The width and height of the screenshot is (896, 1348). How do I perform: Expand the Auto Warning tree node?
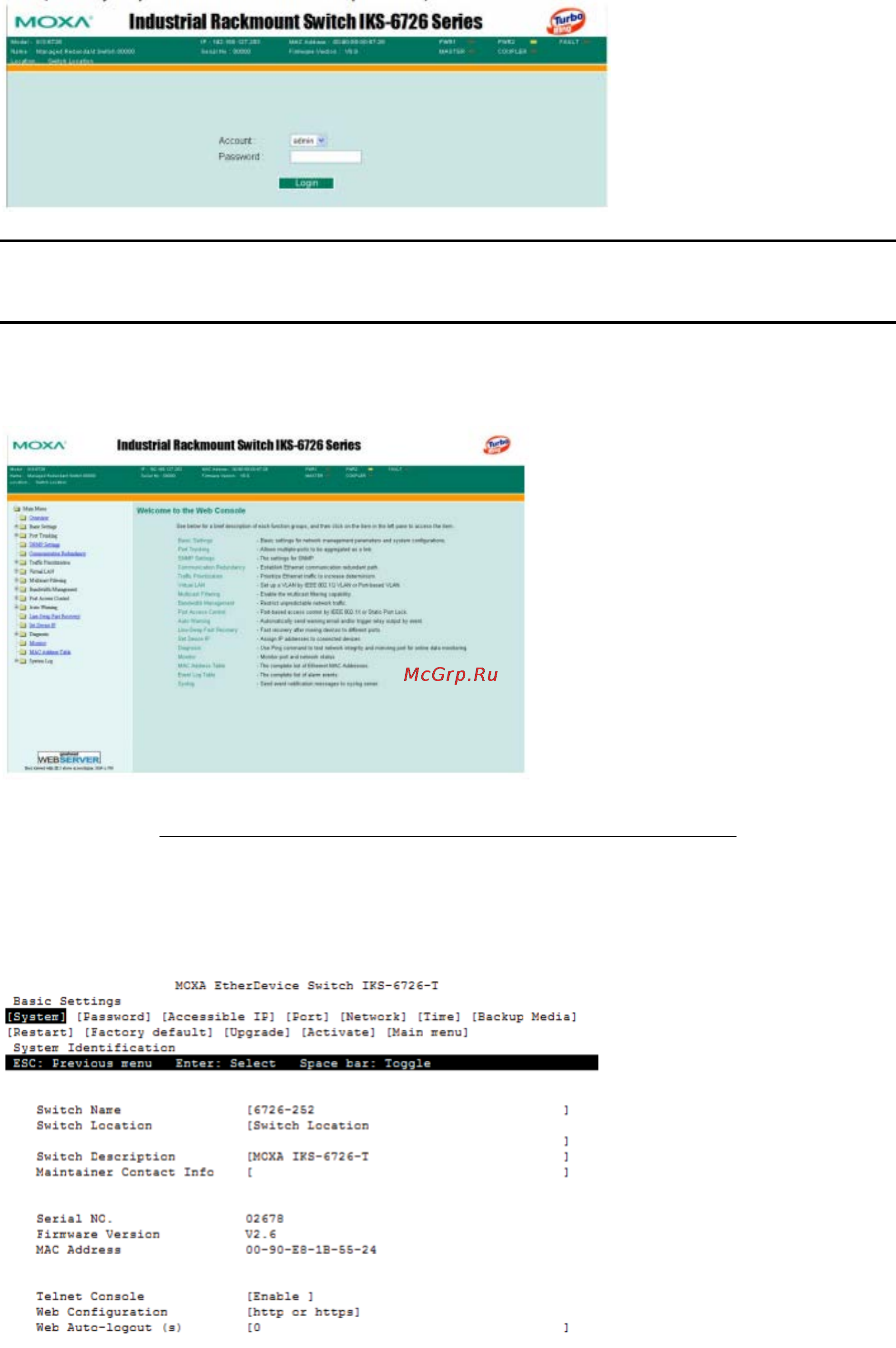pyautogui.click(x=17, y=608)
